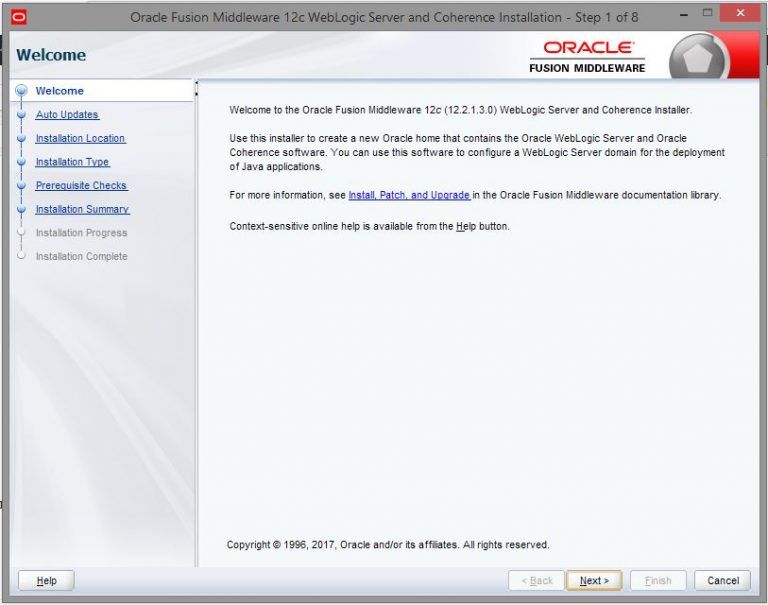Click the Installation Summary step bullet icon
Image resolution: width=768 pixels, height=605 pixels.
(x=20, y=210)
